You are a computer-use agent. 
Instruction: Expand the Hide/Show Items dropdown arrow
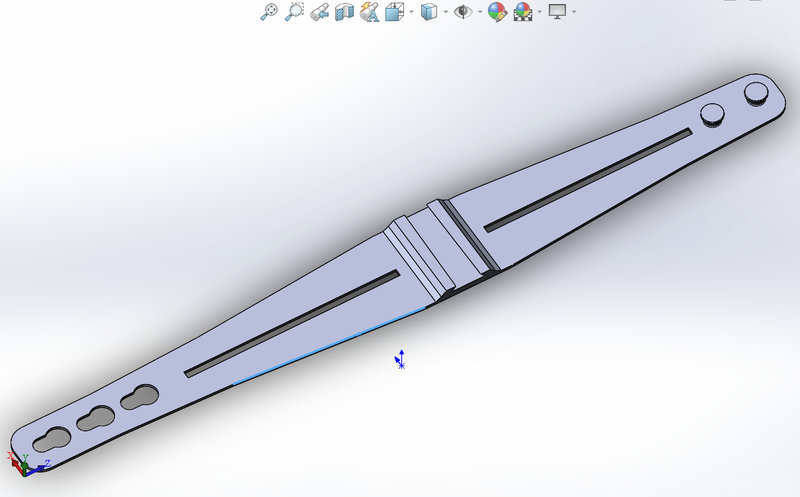coord(480,12)
